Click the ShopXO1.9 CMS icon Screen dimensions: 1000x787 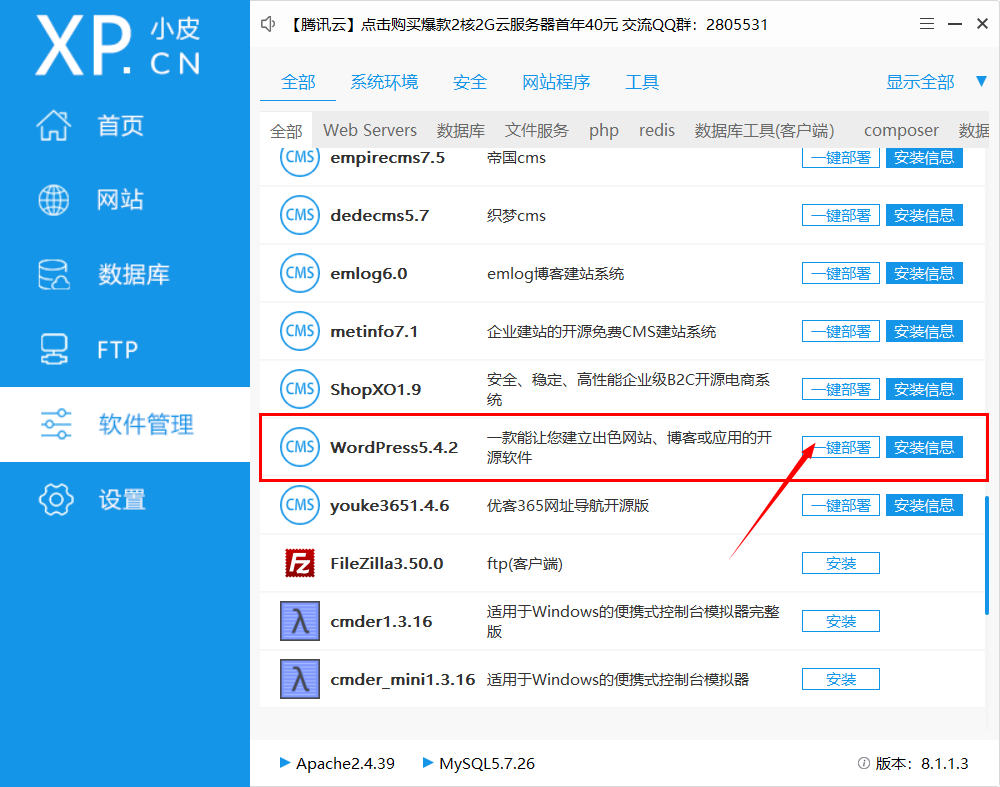300,389
